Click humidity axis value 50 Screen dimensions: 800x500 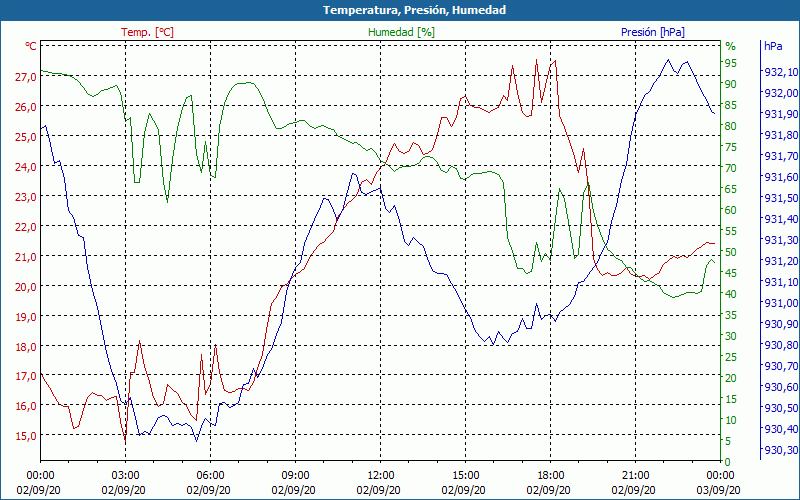click(731, 252)
